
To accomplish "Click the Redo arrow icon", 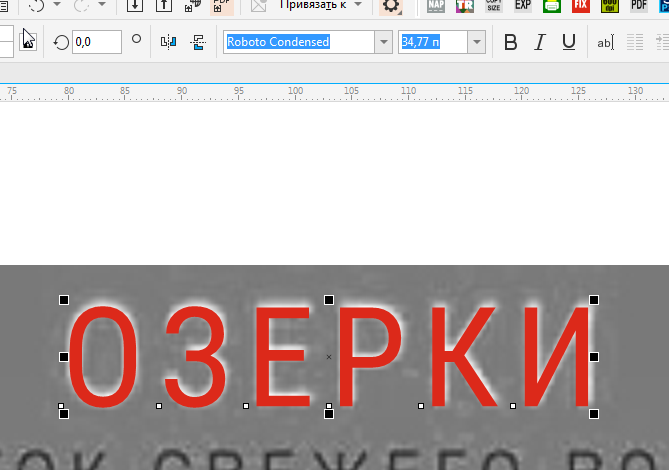I will click(x=82, y=5).
